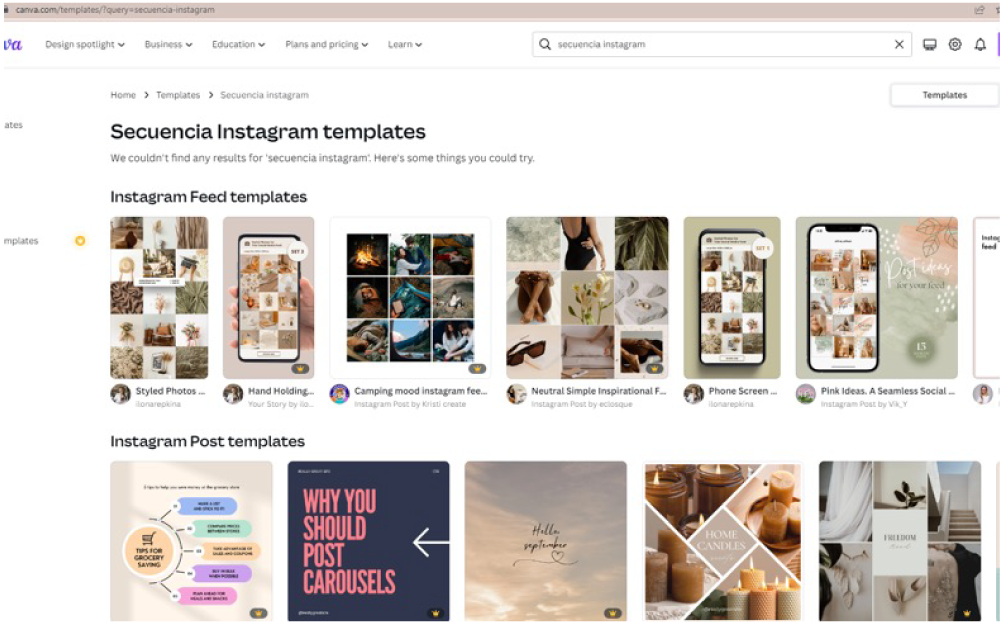Open the Why You Should Post Carousels template
This screenshot has width=1000, height=624.
pyautogui.click(x=369, y=541)
